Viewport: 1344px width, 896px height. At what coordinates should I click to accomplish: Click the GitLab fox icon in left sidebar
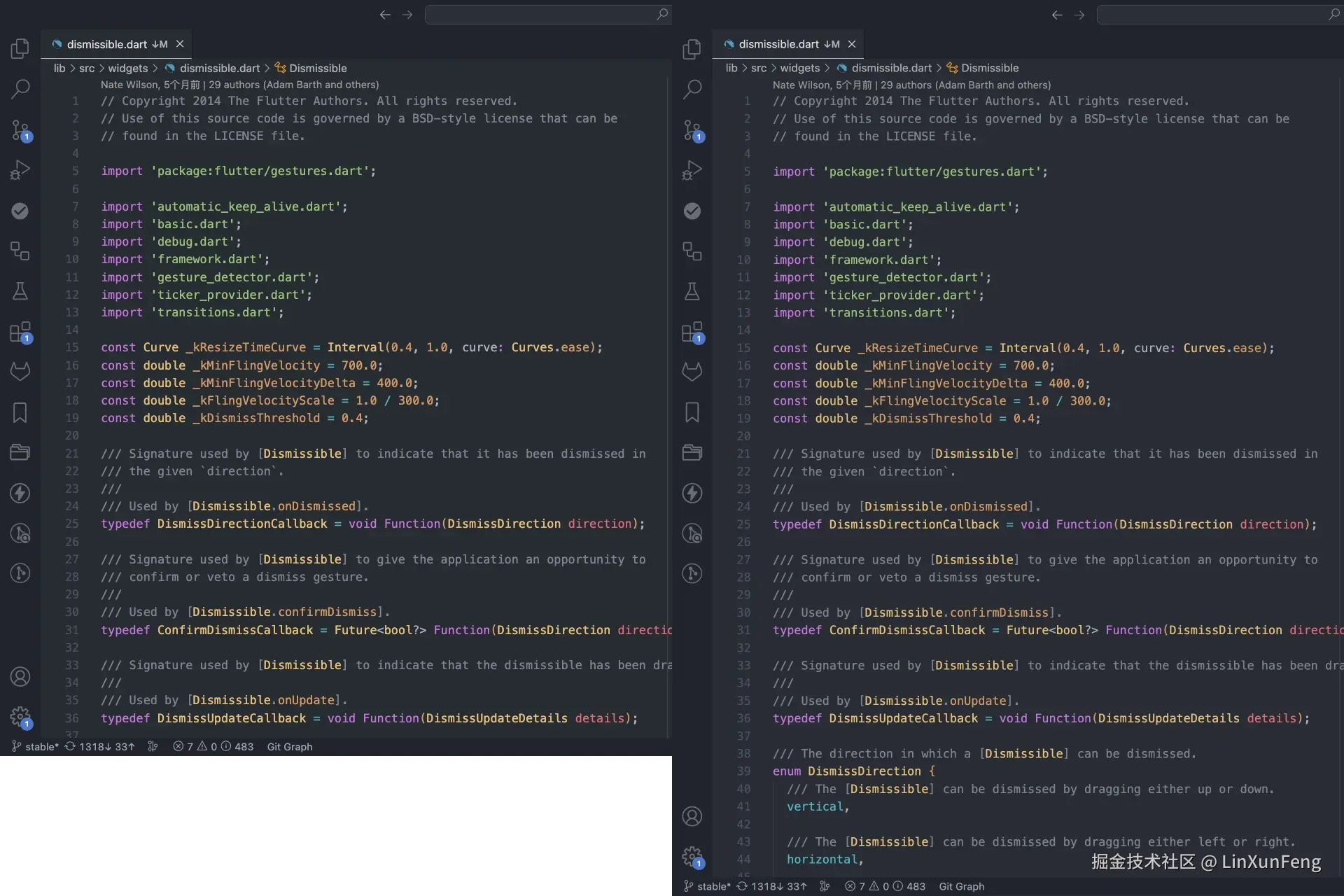coord(20,372)
